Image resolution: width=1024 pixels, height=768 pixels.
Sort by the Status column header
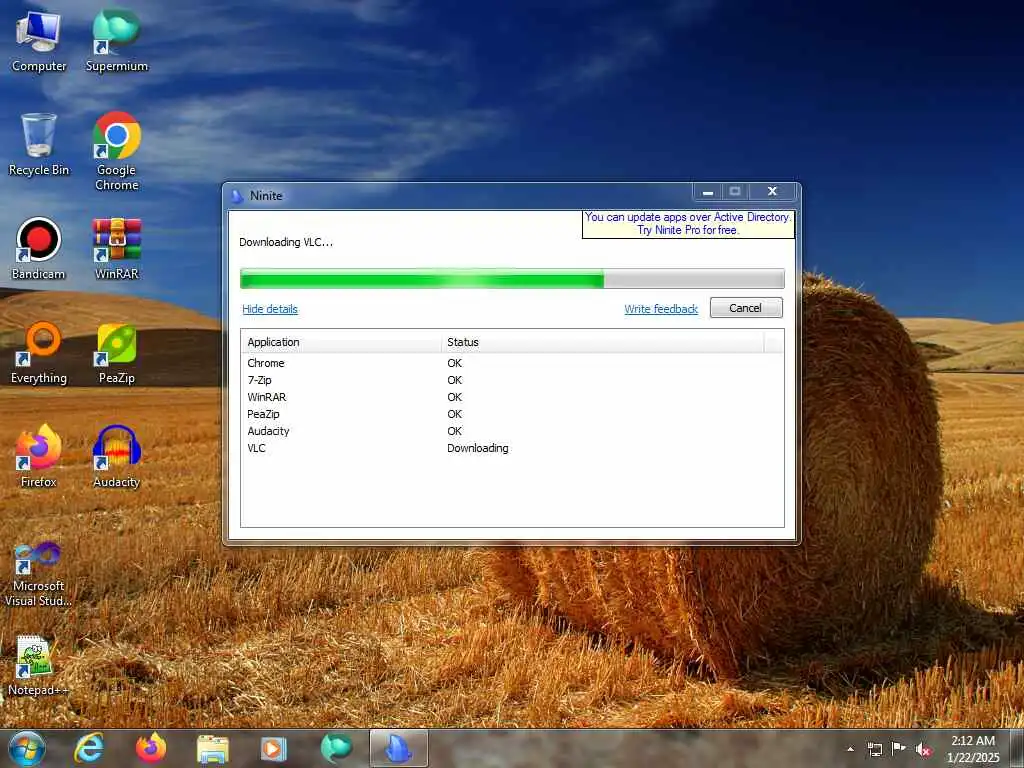[x=602, y=342]
